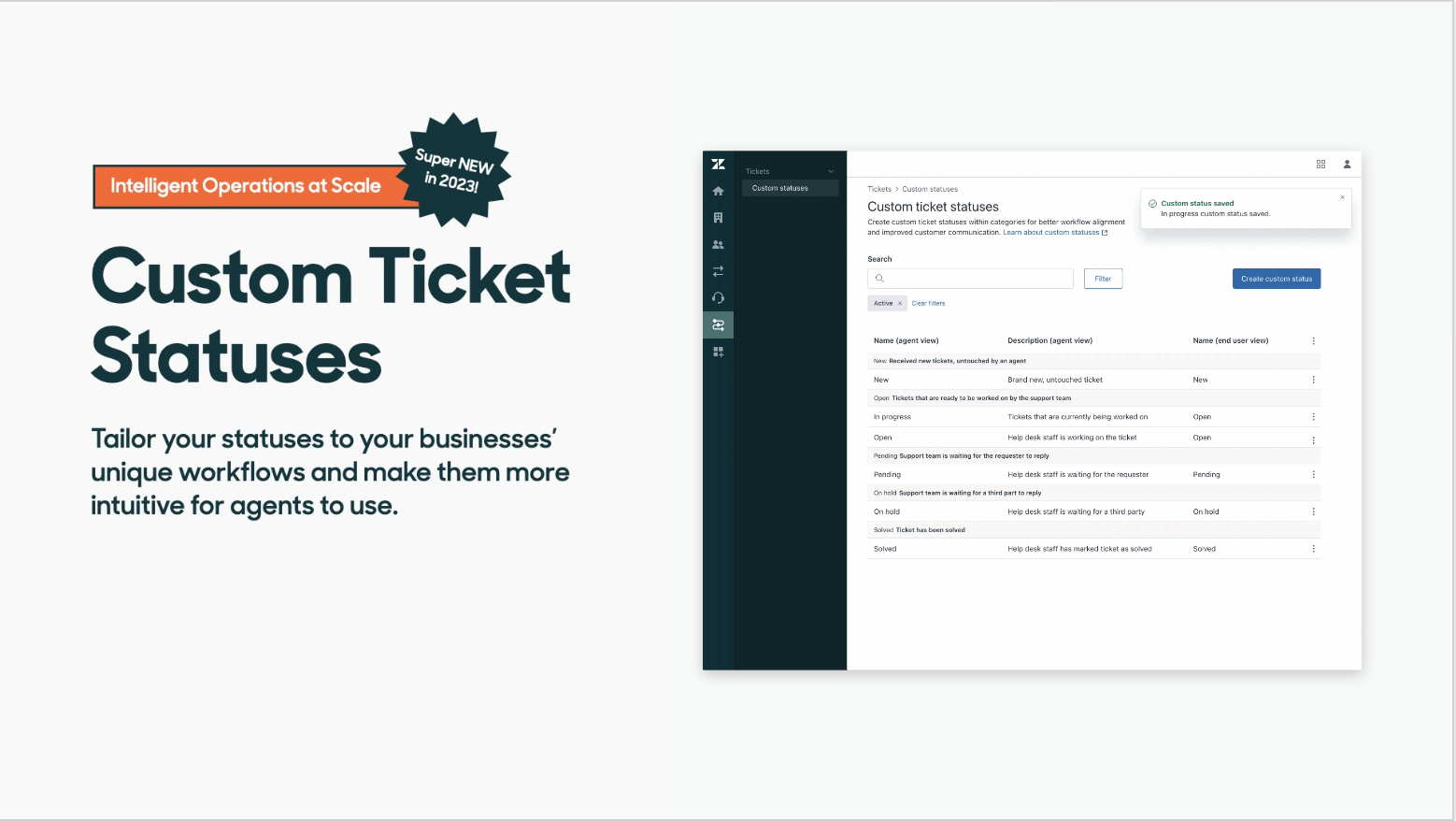Go to Tickets in the breadcrumb

(878, 189)
